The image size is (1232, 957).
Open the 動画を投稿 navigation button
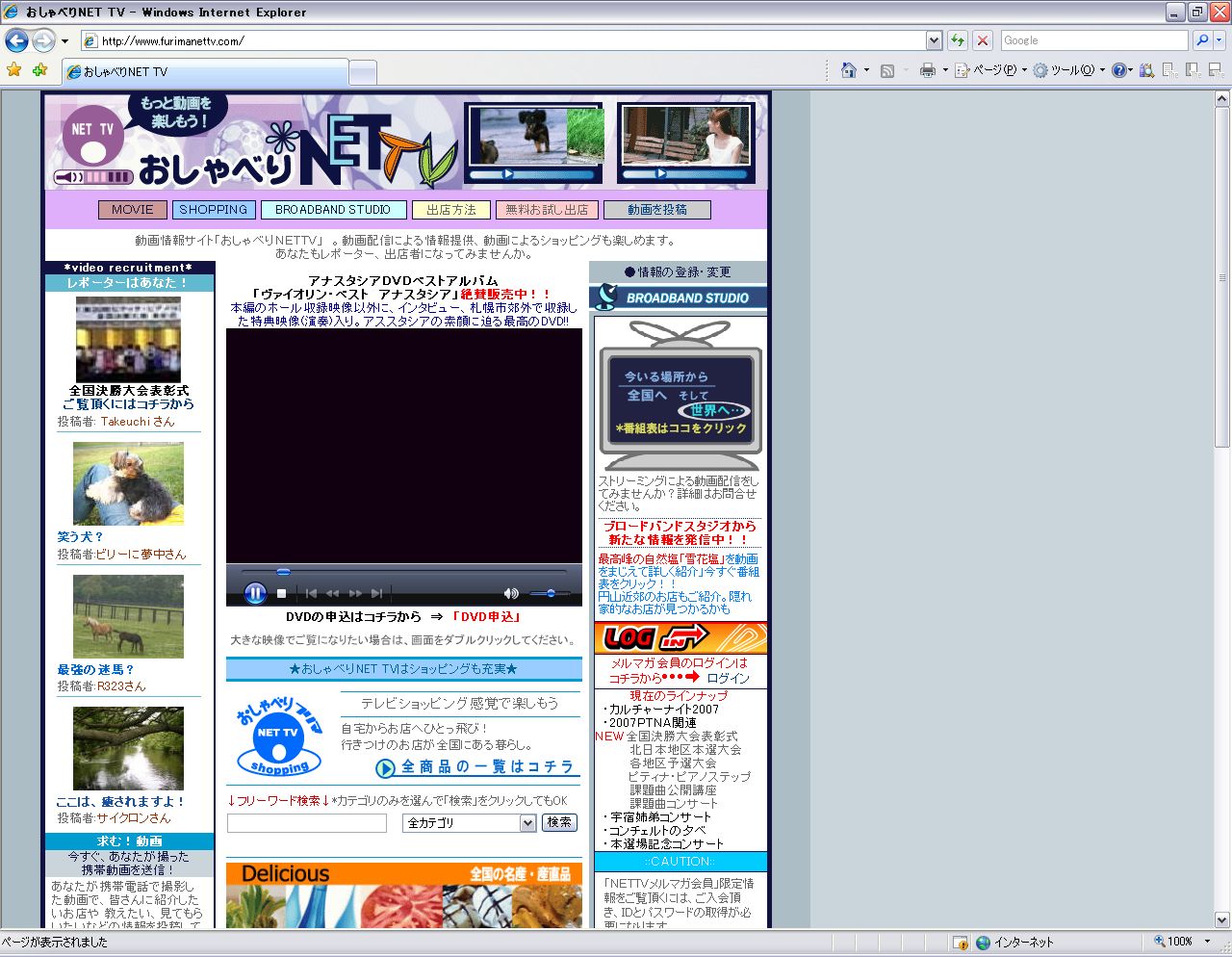(657, 210)
